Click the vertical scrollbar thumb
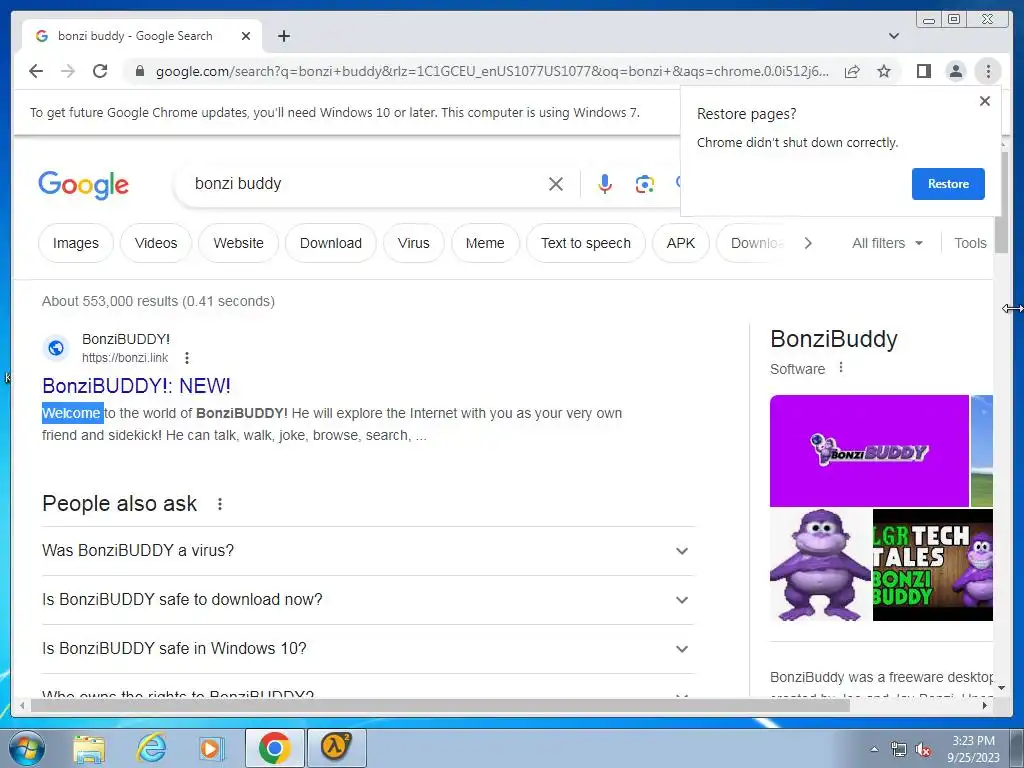The width and height of the screenshot is (1024, 768). (x=1001, y=201)
